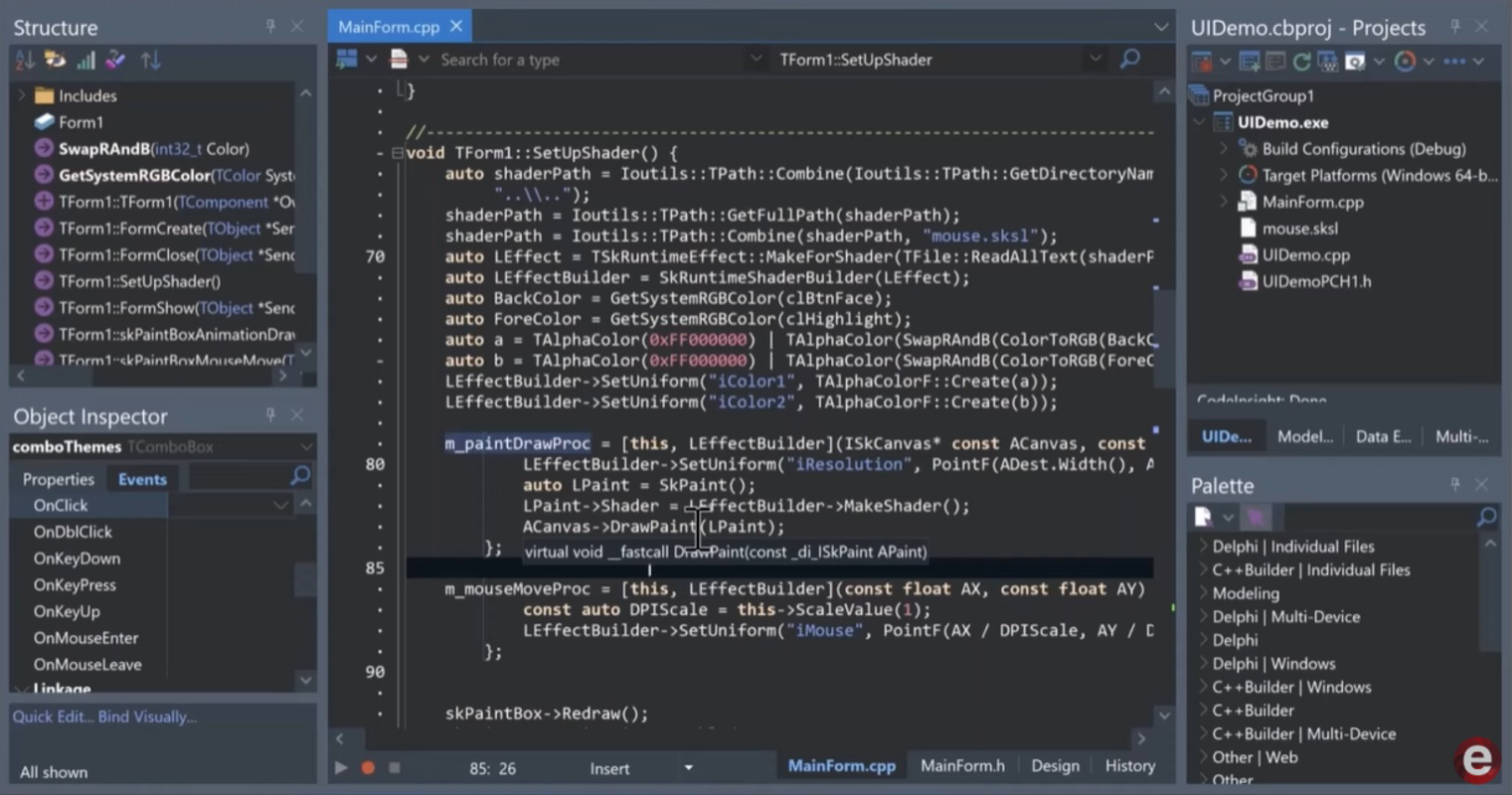
Task: Refresh the Projects view
Action: tap(1303, 61)
